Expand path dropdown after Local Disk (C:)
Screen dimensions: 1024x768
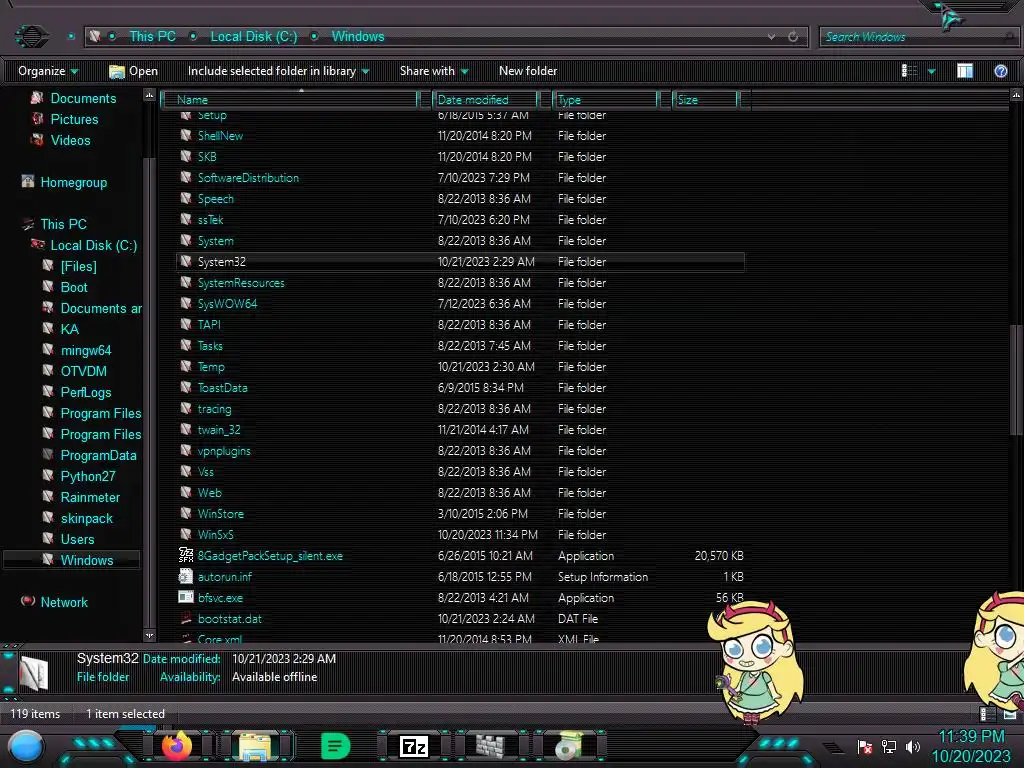click(x=314, y=37)
